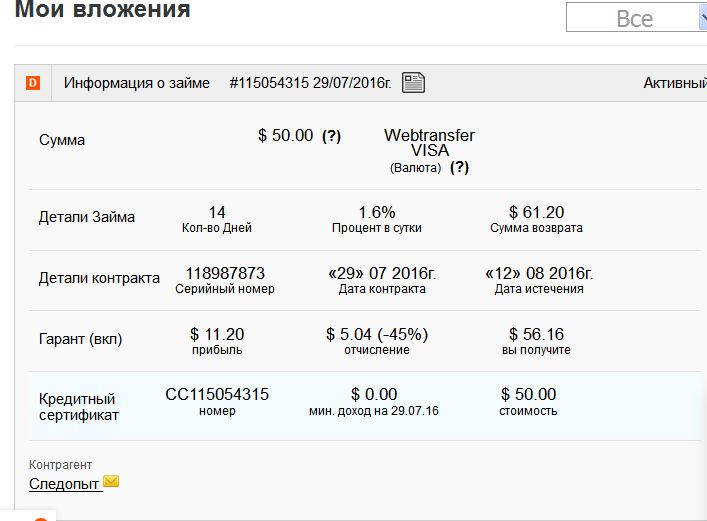This screenshot has width=707, height=521.
Task: Click the Кредитный сертификат row label
Action: (78, 406)
